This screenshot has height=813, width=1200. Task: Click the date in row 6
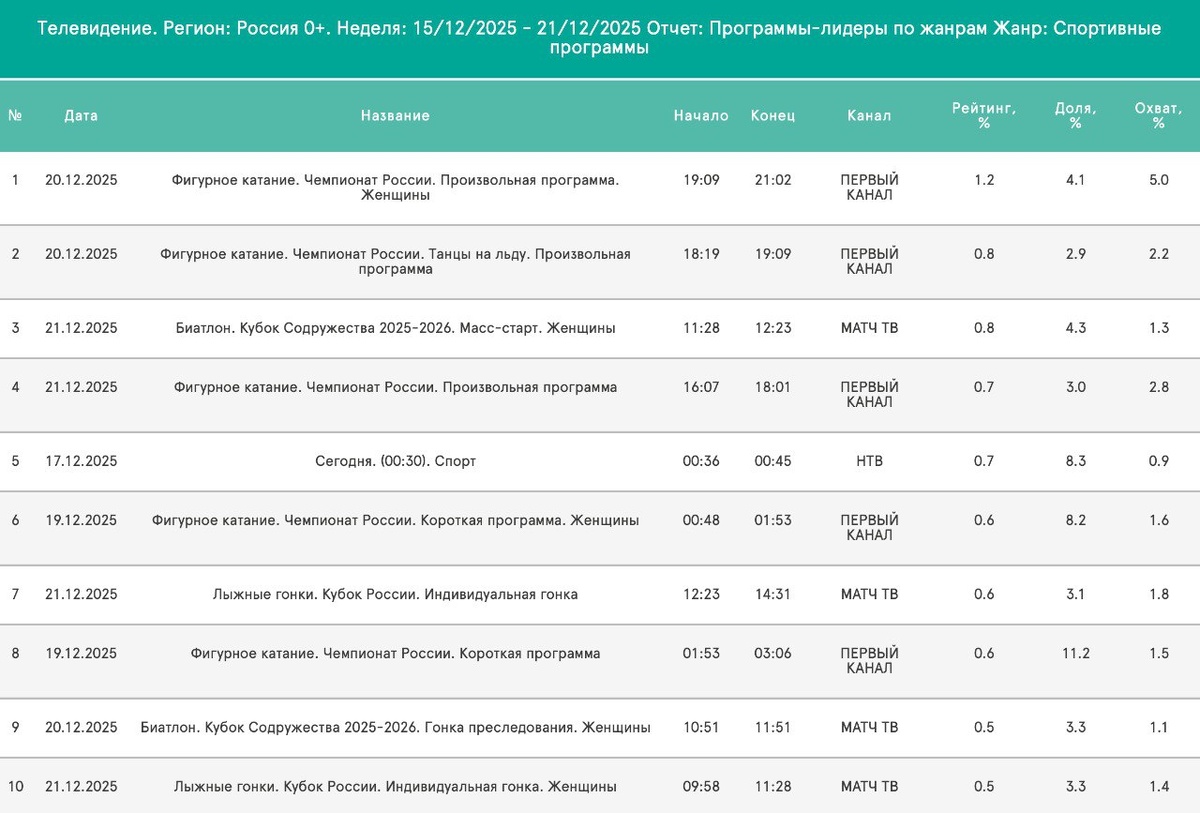81,520
